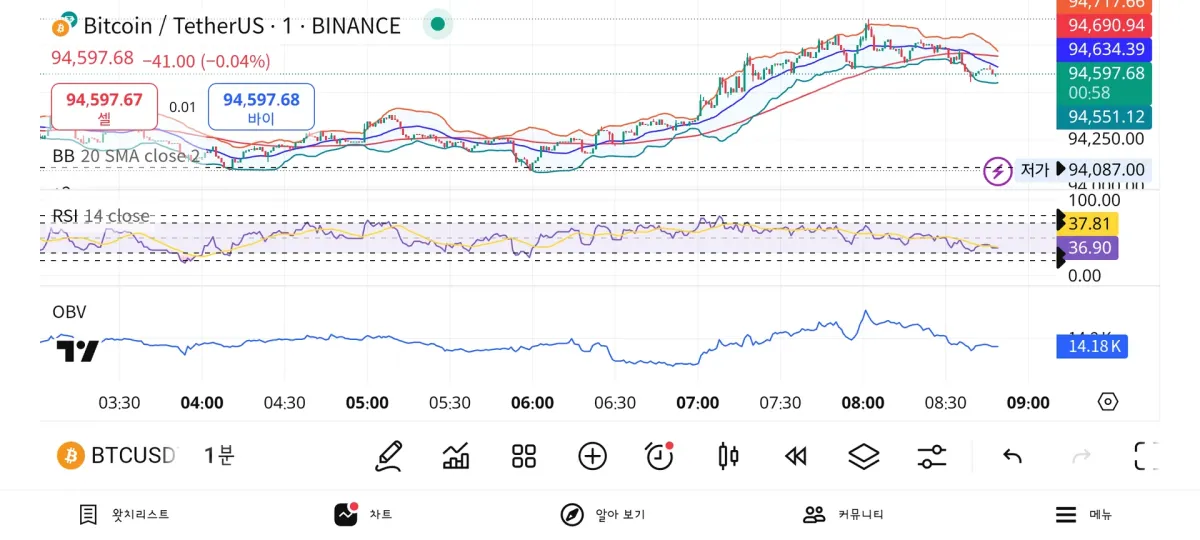Screen dimensions: 1200x540
Task: Undo the last chart action
Action: pyautogui.click(x=1012, y=456)
